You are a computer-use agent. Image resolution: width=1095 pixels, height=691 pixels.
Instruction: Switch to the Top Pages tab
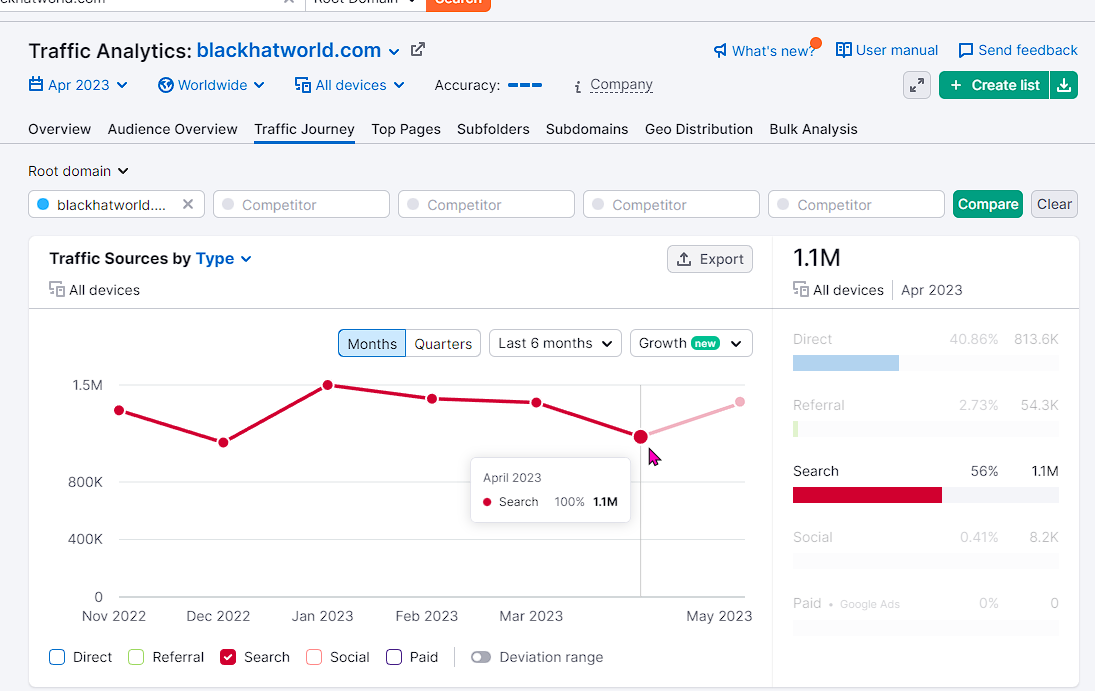tap(406, 129)
